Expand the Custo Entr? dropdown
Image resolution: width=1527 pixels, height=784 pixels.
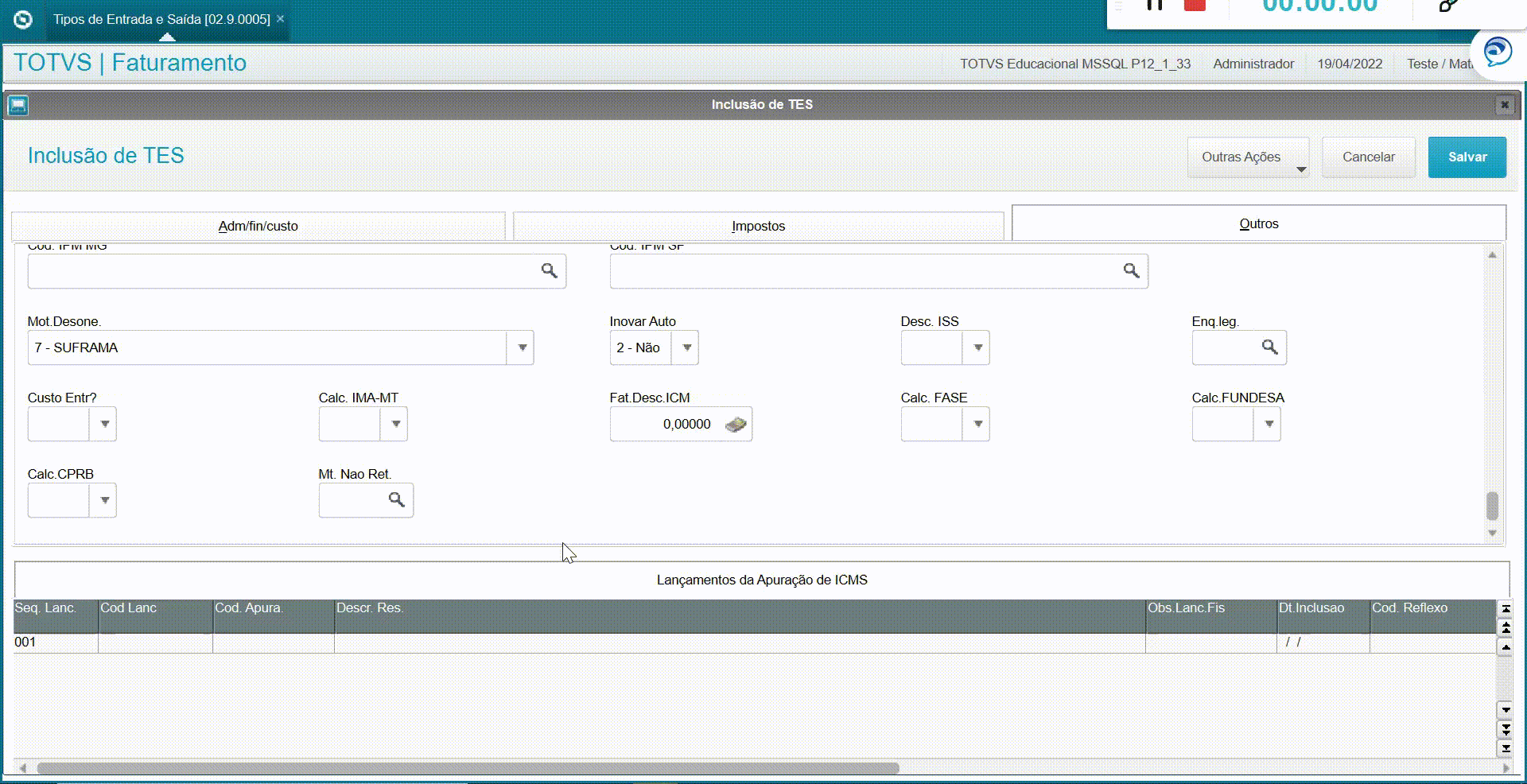[x=104, y=424]
